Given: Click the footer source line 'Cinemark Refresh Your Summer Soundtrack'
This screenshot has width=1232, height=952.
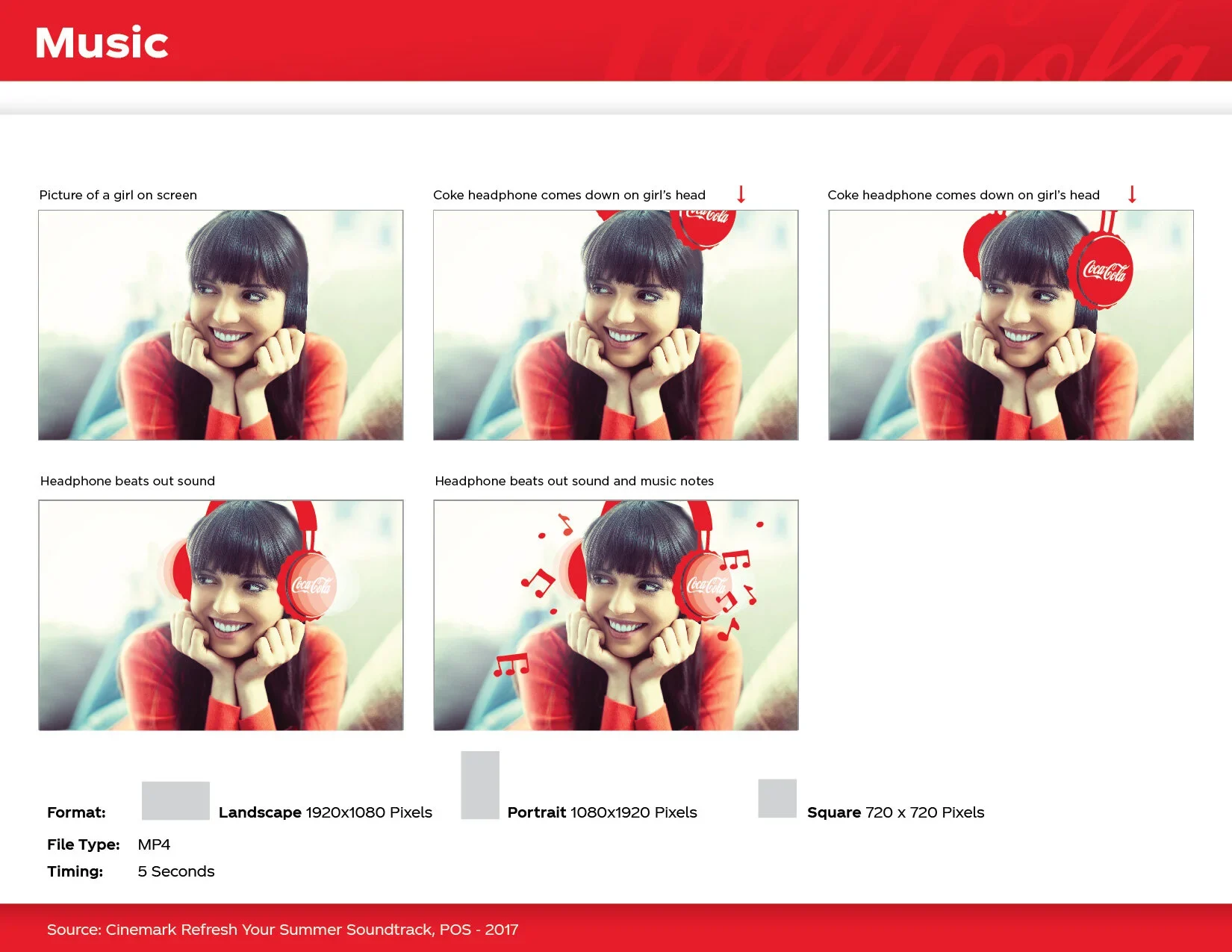Looking at the screenshot, I should click(x=269, y=930).
